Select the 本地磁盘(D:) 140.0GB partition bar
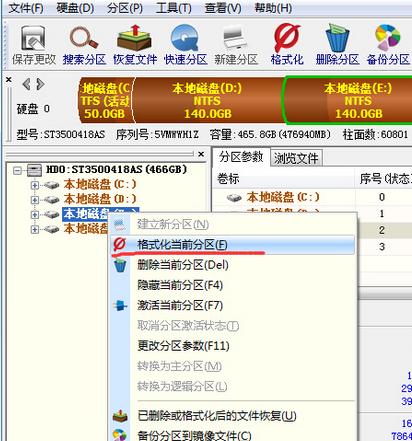The width and height of the screenshot is (412, 441). point(207,101)
